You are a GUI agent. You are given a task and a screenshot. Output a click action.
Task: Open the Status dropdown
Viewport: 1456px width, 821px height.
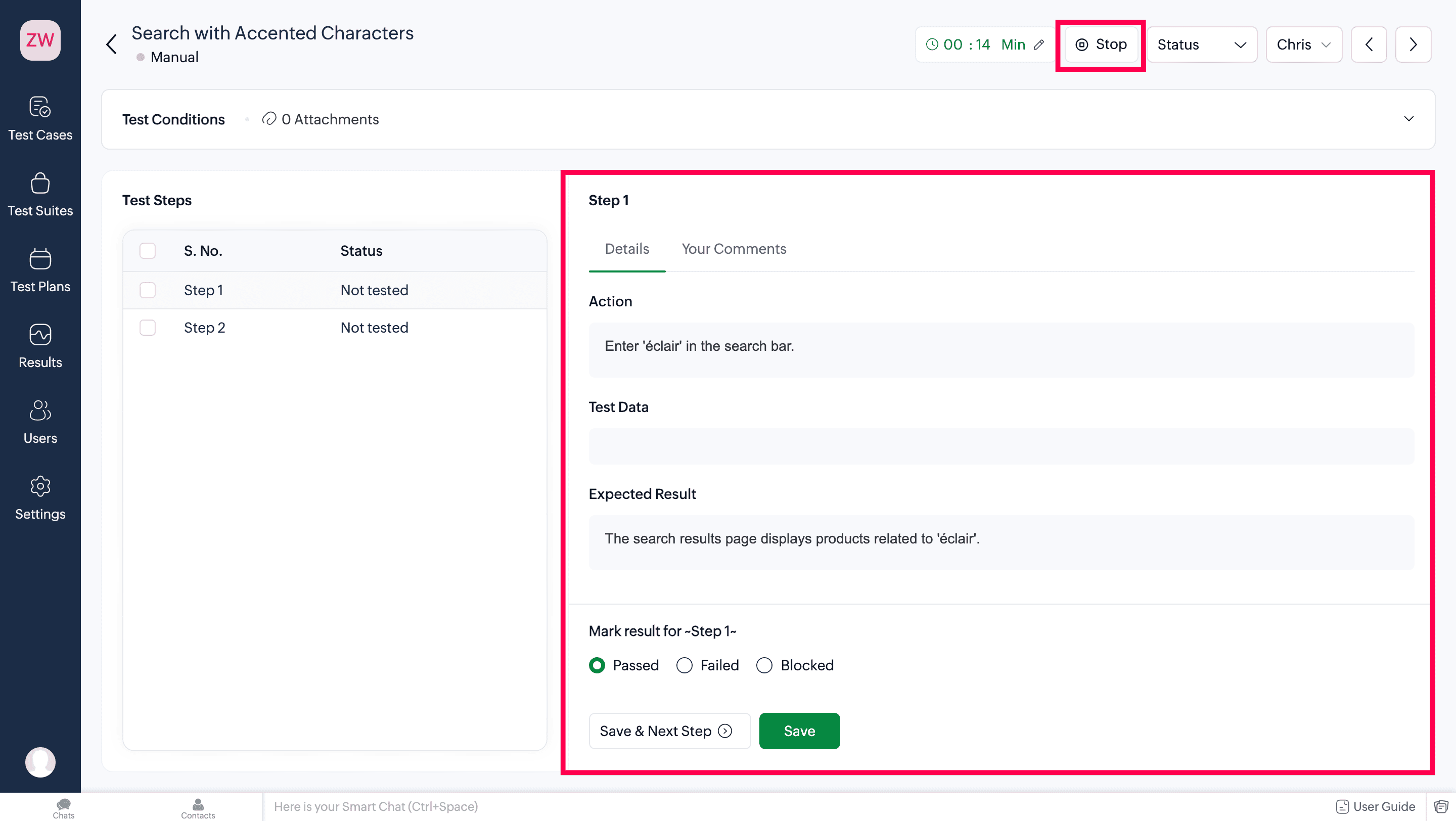(1201, 44)
